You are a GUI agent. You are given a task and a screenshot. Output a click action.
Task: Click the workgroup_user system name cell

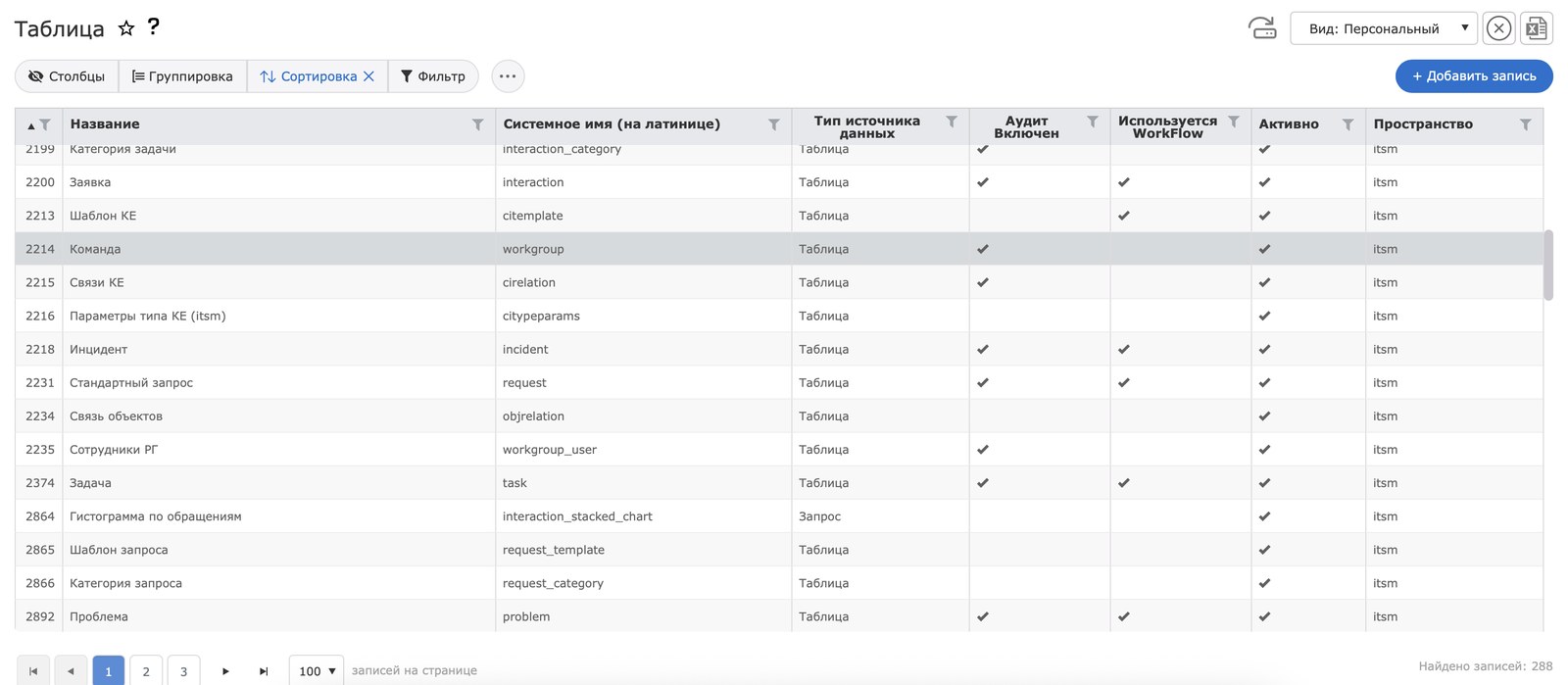pos(644,450)
